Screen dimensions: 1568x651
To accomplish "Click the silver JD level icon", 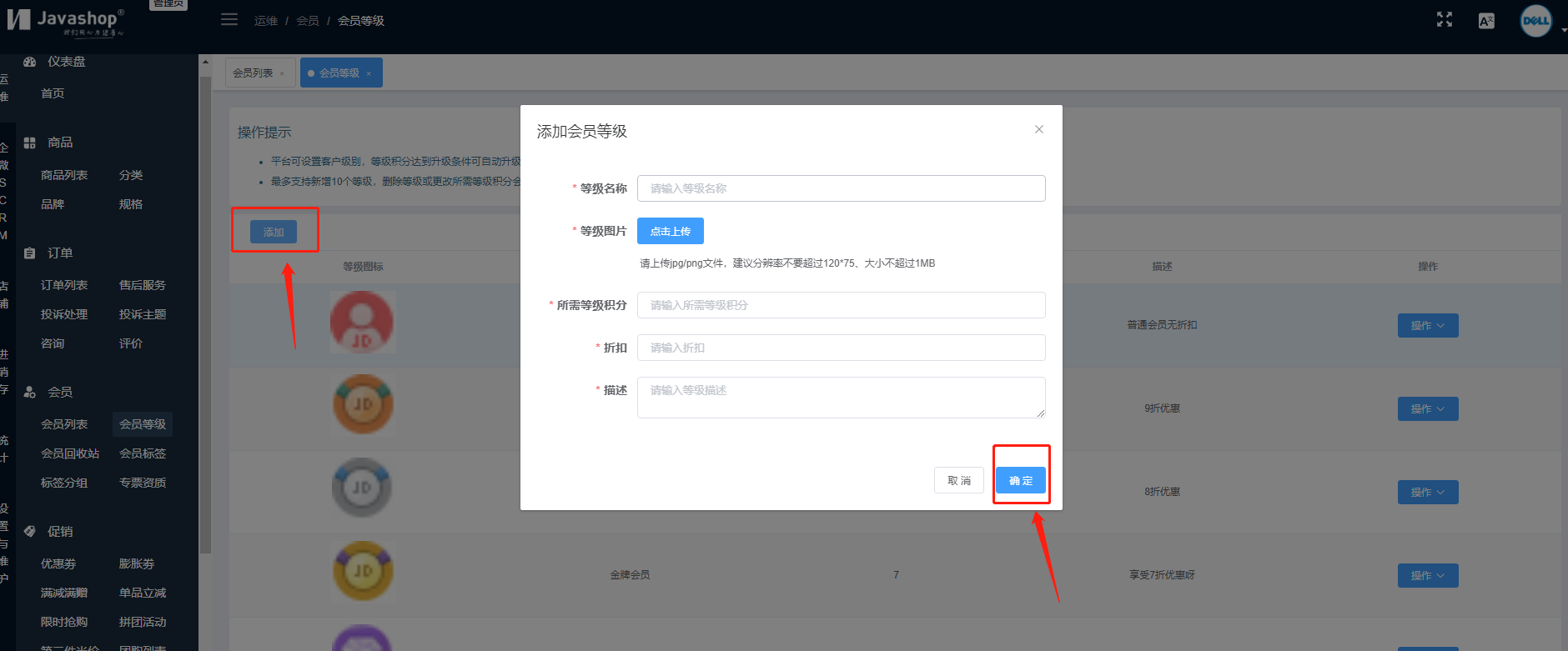I will click(x=362, y=488).
